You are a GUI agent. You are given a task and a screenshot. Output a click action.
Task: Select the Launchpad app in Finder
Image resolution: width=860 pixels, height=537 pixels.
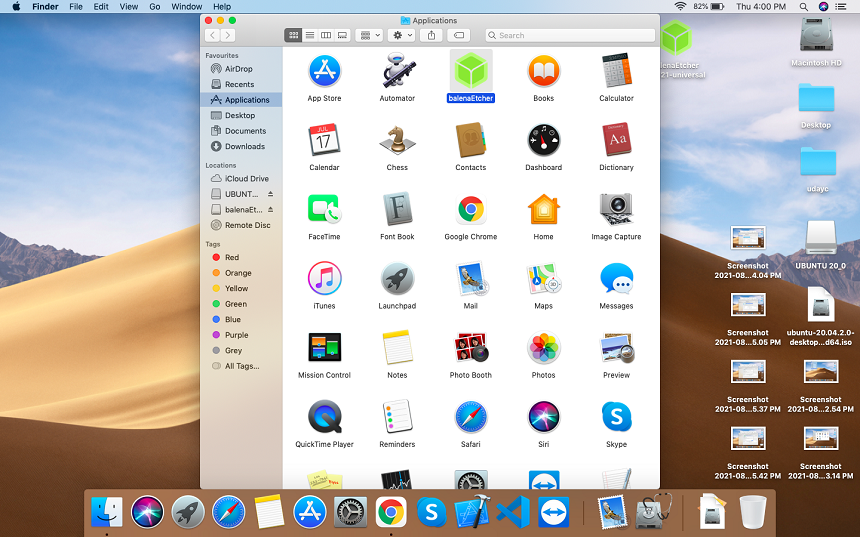pos(397,279)
